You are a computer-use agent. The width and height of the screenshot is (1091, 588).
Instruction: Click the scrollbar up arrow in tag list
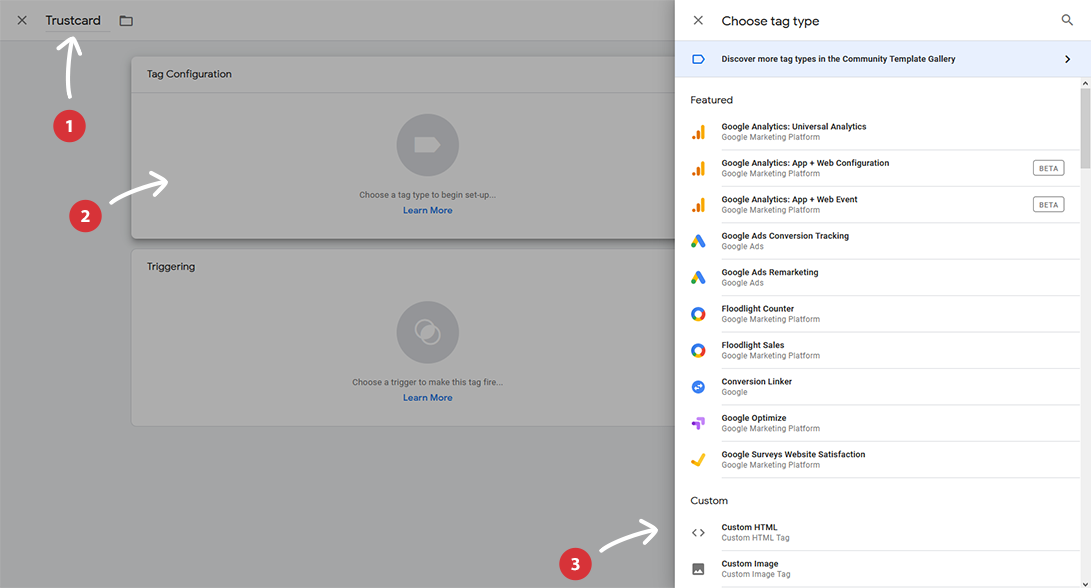tap(1085, 83)
